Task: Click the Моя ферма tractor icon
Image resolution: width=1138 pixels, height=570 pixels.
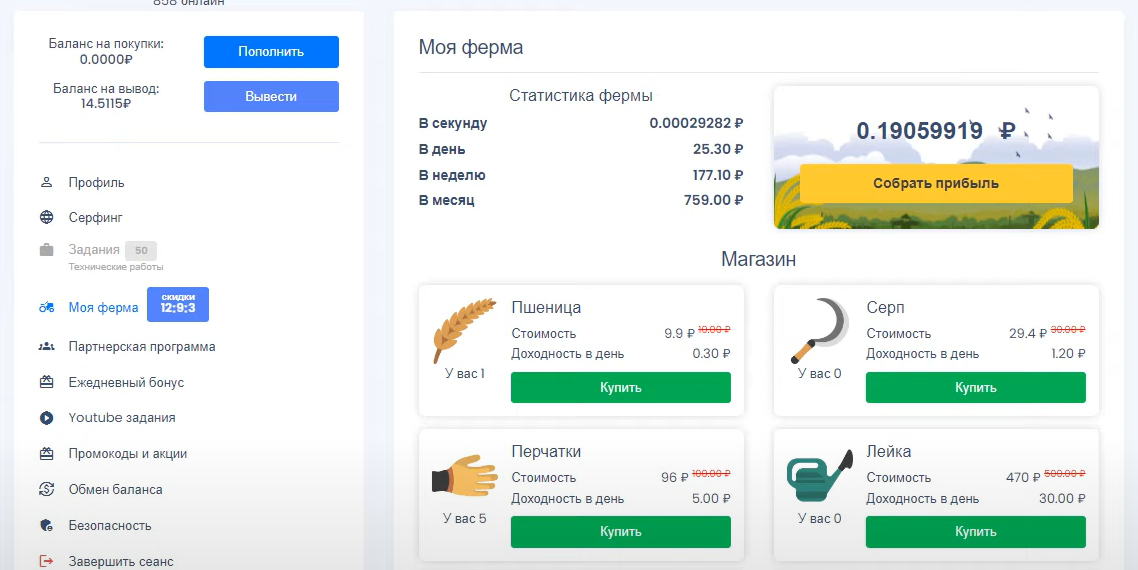Action: (x=46, y=307)
